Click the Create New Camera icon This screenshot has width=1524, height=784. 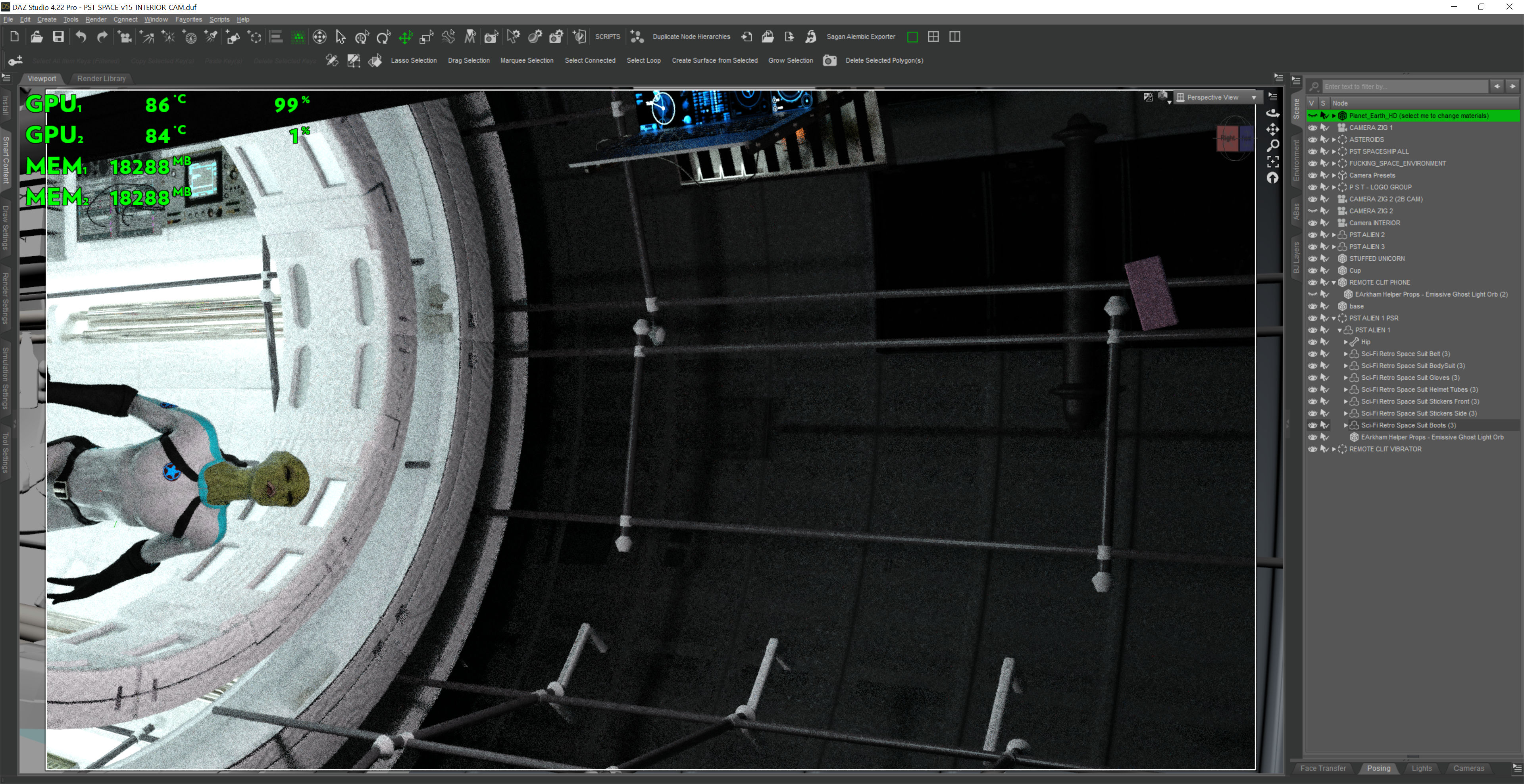(x=124, y=37)
